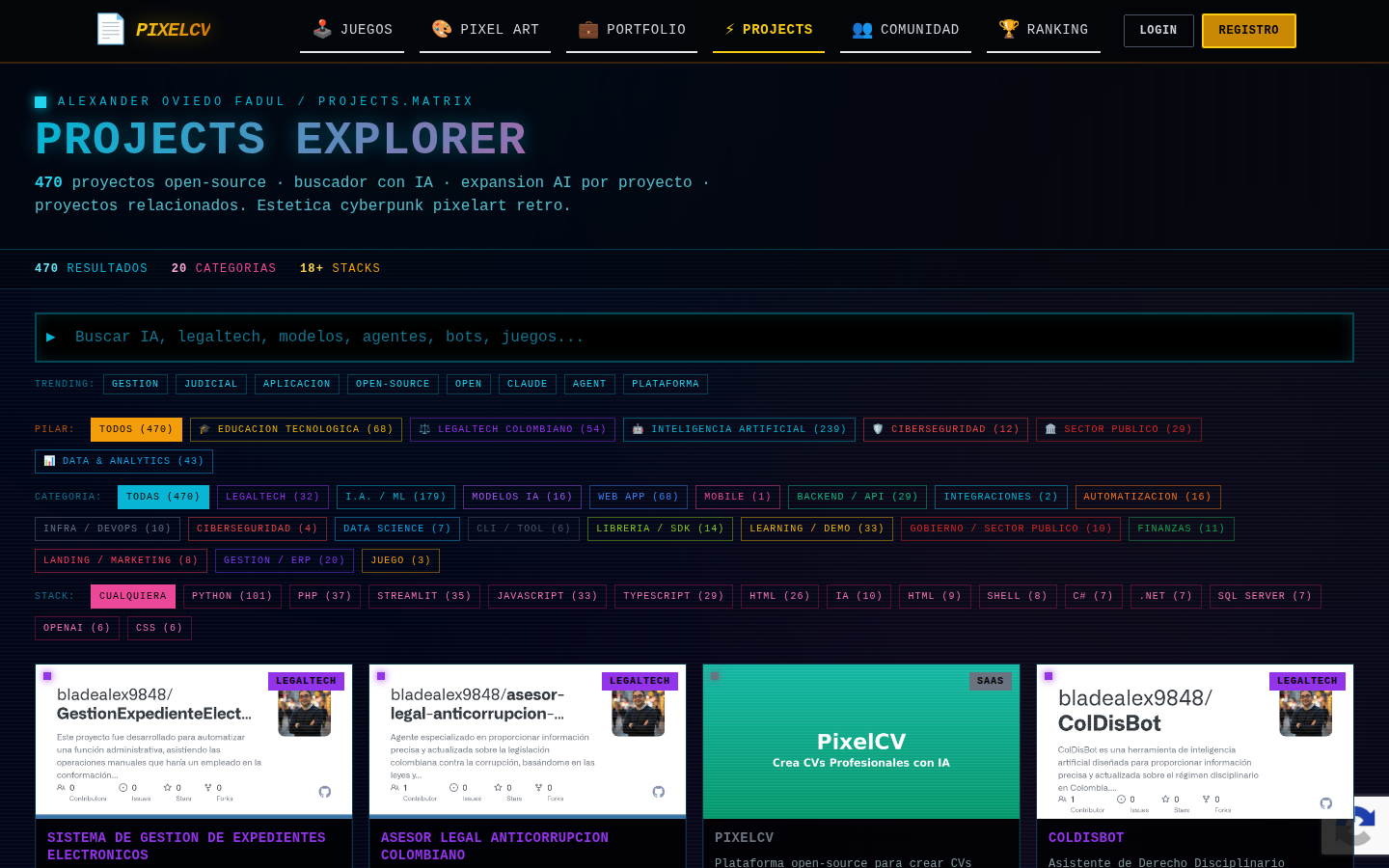Image resolution: width=1389 pixels, height=868 pixels.
Task: Click the PixelCV document logo icon
Action: point(110,29)
